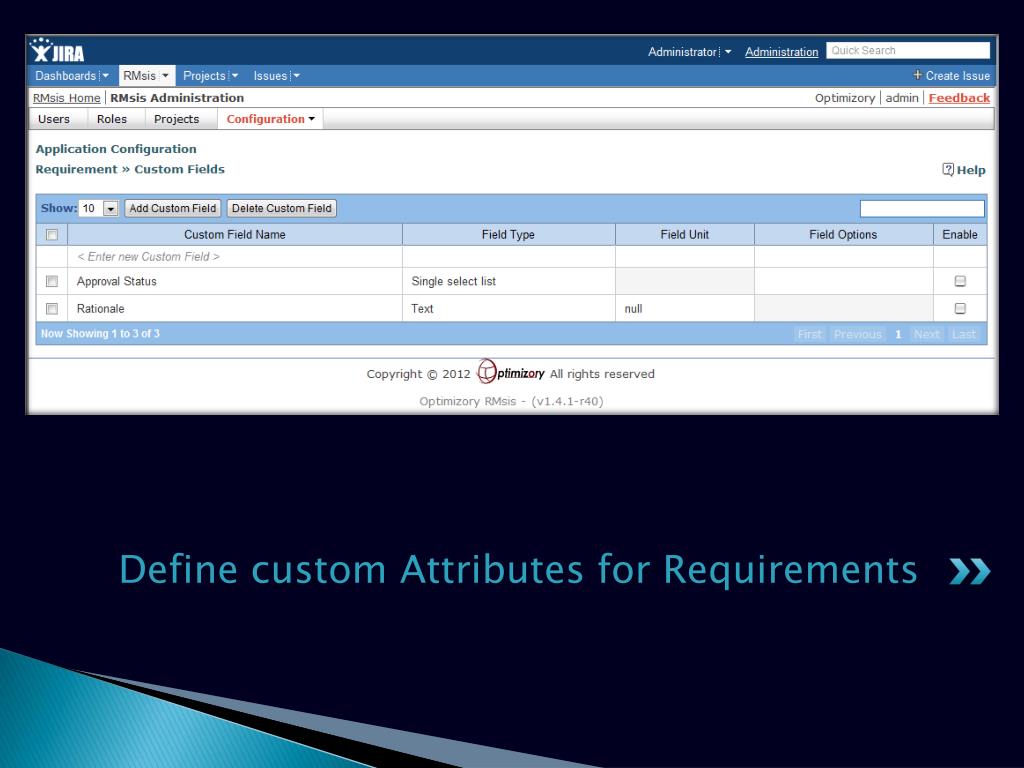Click the Dashboards menu label

(x=65, y=76)
